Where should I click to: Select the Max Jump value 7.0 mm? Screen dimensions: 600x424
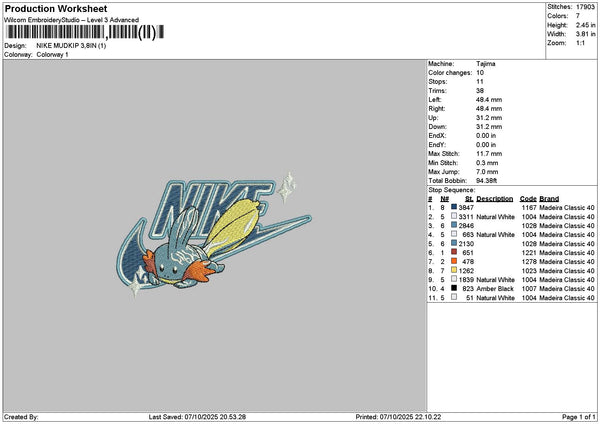coord(487,172)
